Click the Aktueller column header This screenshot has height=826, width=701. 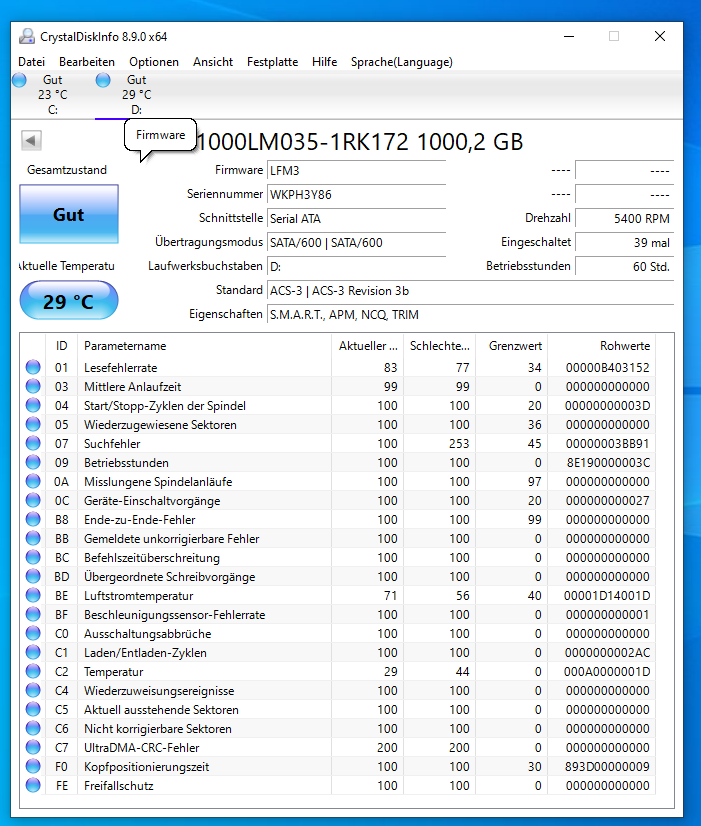[x=368, y=346]
